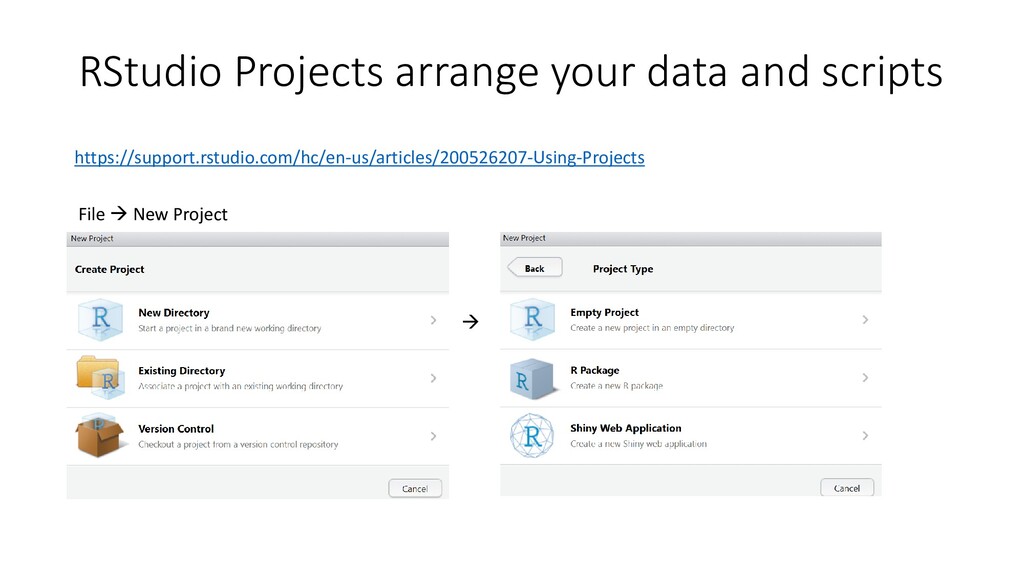This screenshot has width=1024, height=576.
Task: Click the Existing Directory folder icon
Action: click(x=99, y=377)
